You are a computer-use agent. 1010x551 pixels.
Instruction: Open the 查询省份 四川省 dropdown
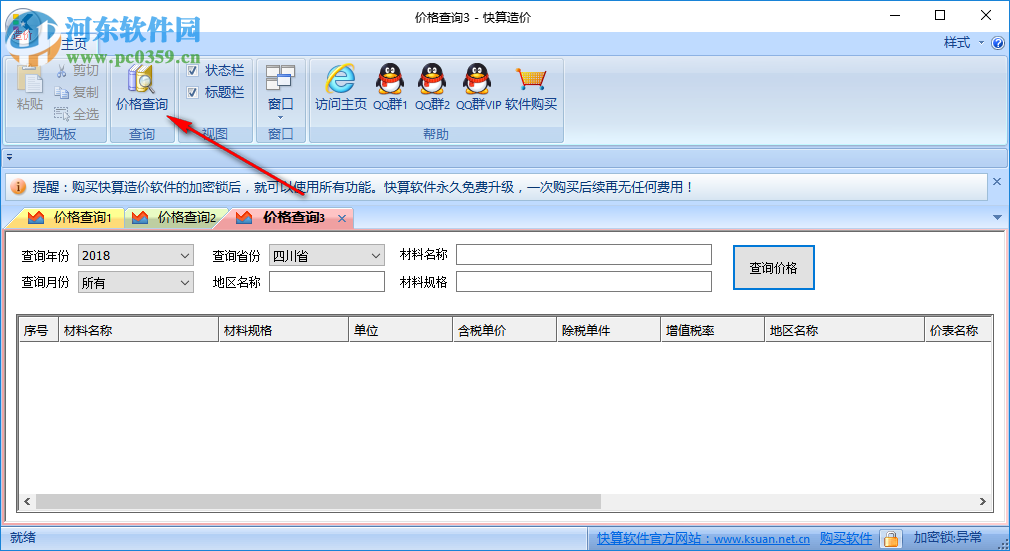click(x=327, y=255)
